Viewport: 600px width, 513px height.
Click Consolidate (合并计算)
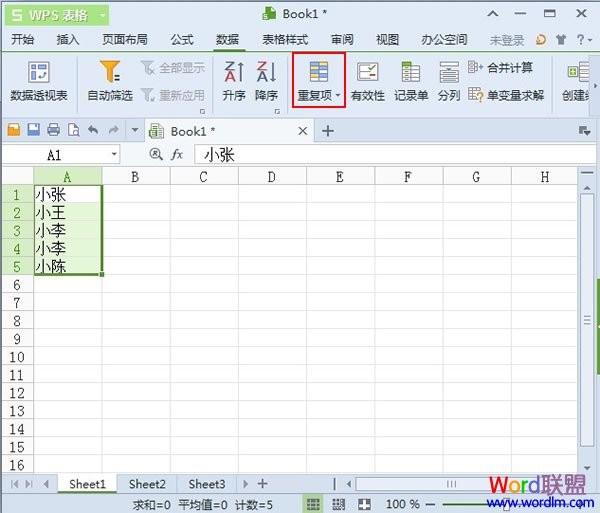click(501, 68)
